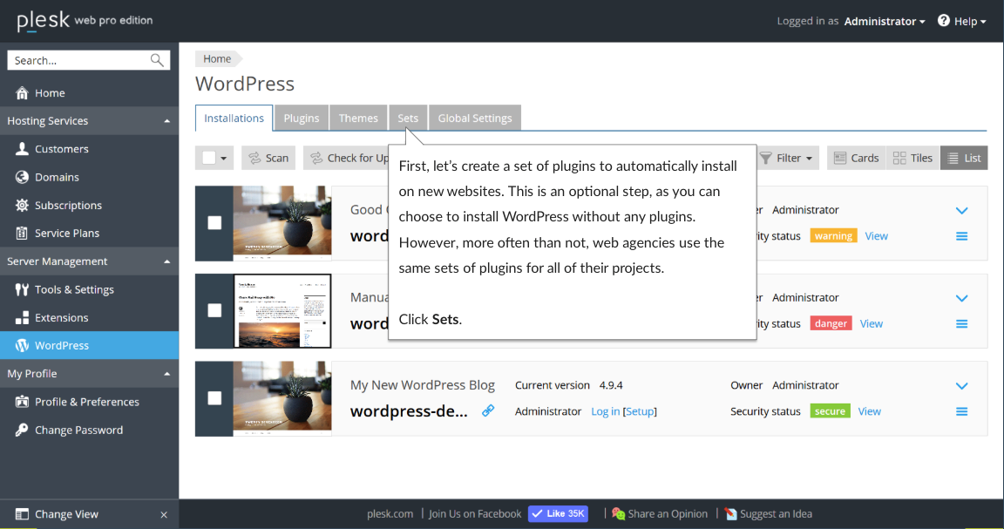Click the sunset thumbnail of second installation
Viewport: 1004px width, 529px height.
click(282, 311)
